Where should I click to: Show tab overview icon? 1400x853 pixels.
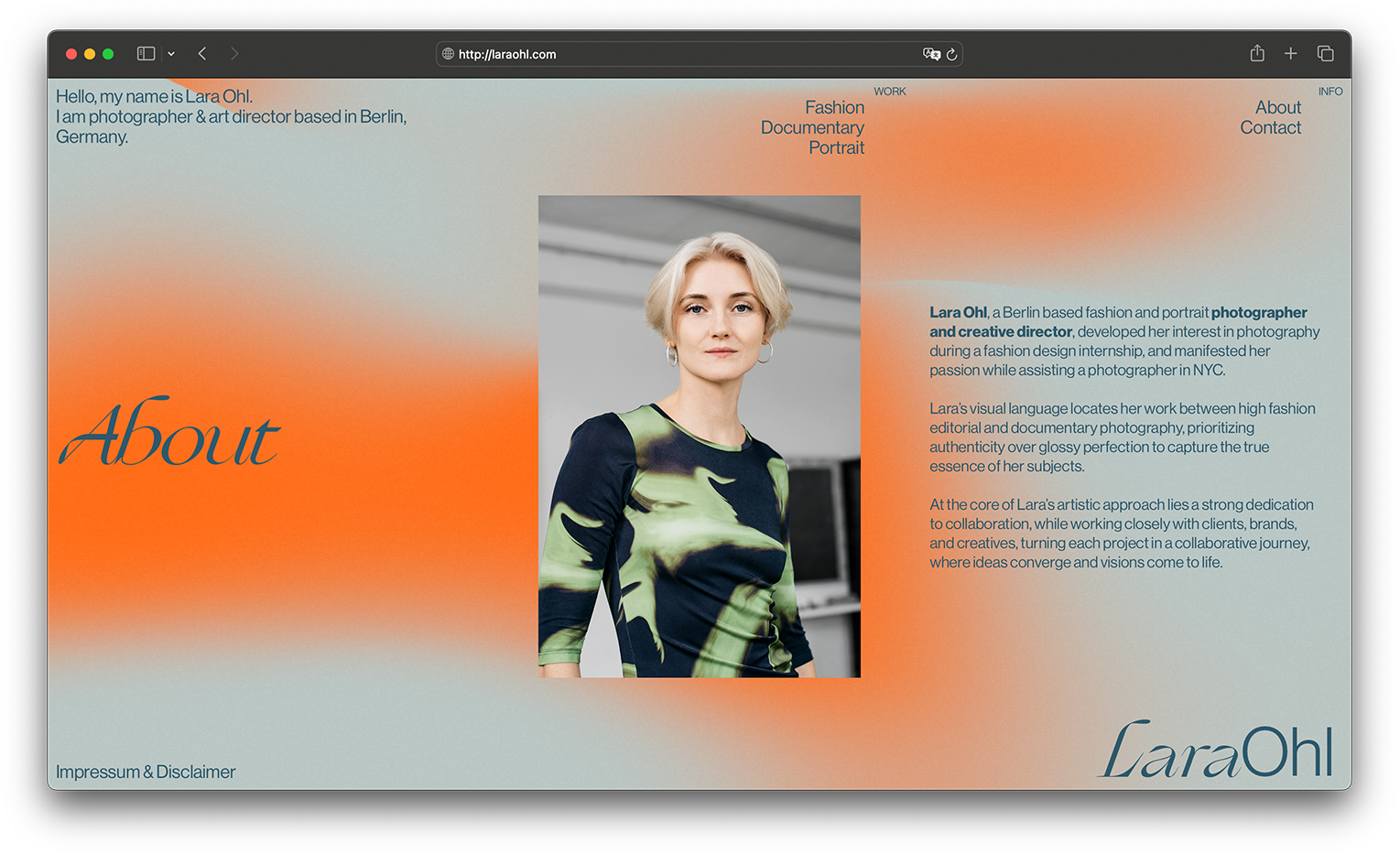[x=1325, y=54]
